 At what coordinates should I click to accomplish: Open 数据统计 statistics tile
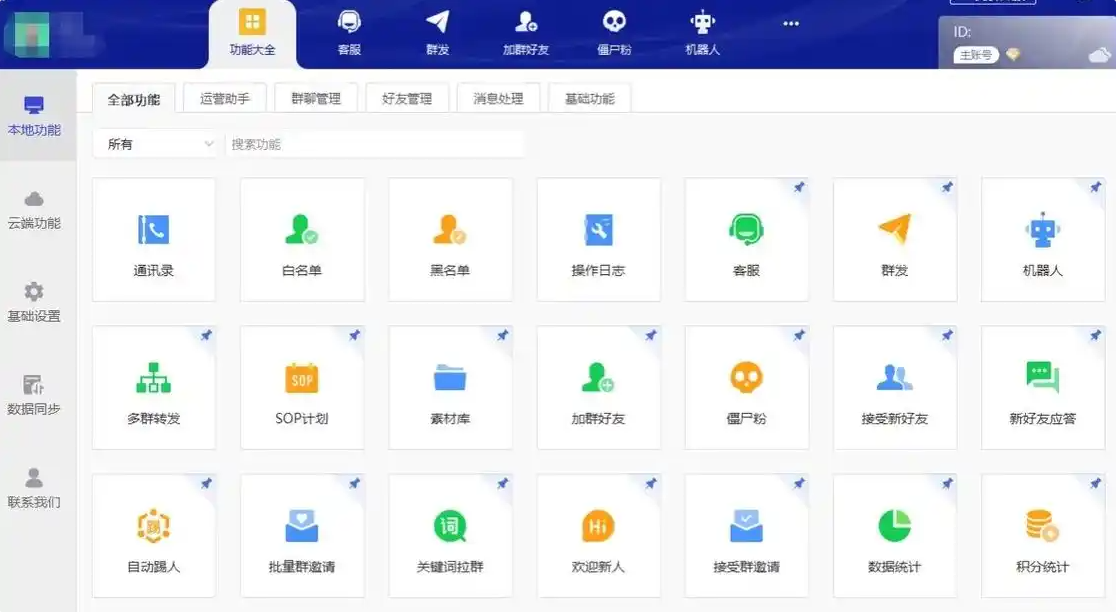point(895,536)
